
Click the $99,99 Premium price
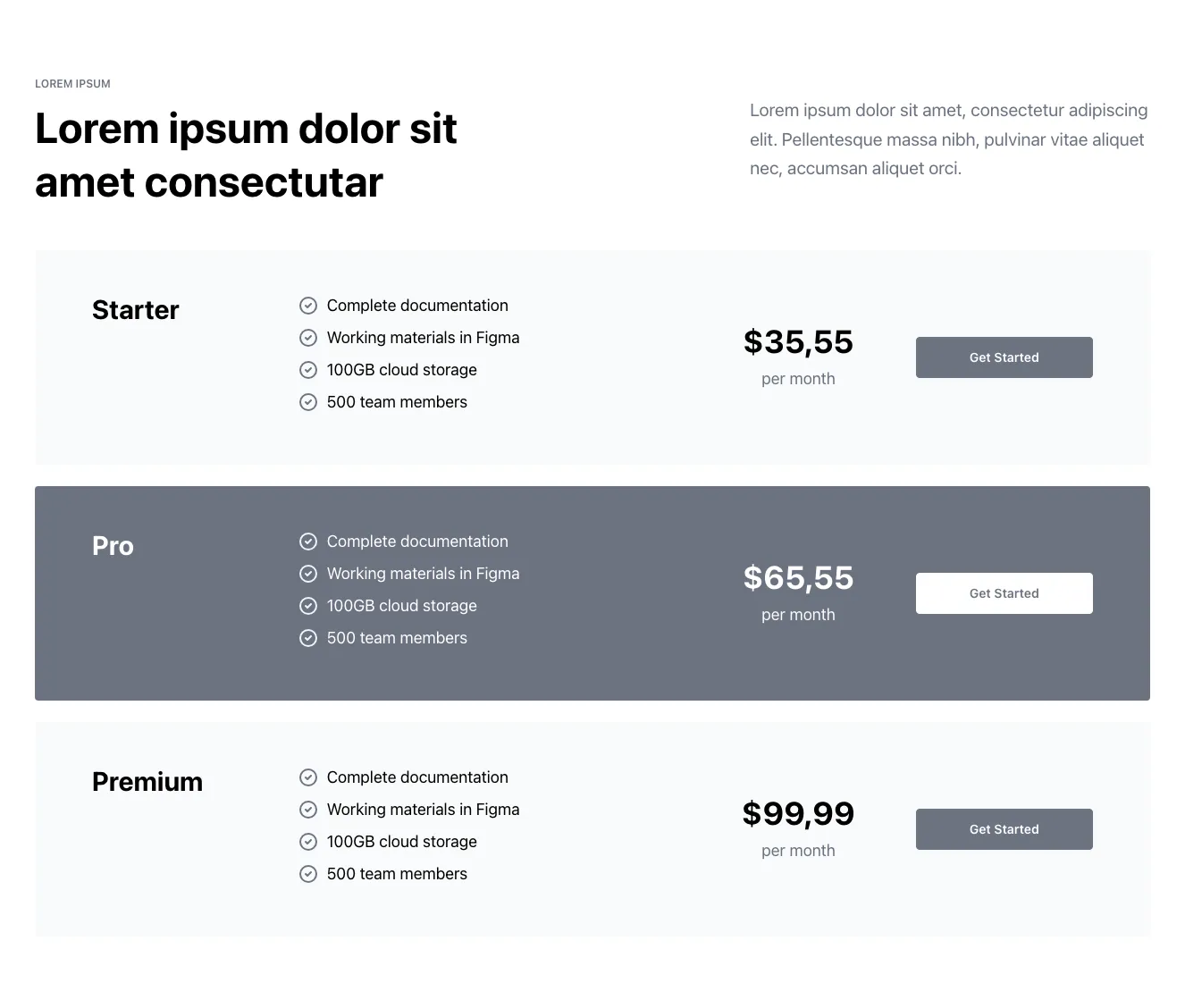798,814
